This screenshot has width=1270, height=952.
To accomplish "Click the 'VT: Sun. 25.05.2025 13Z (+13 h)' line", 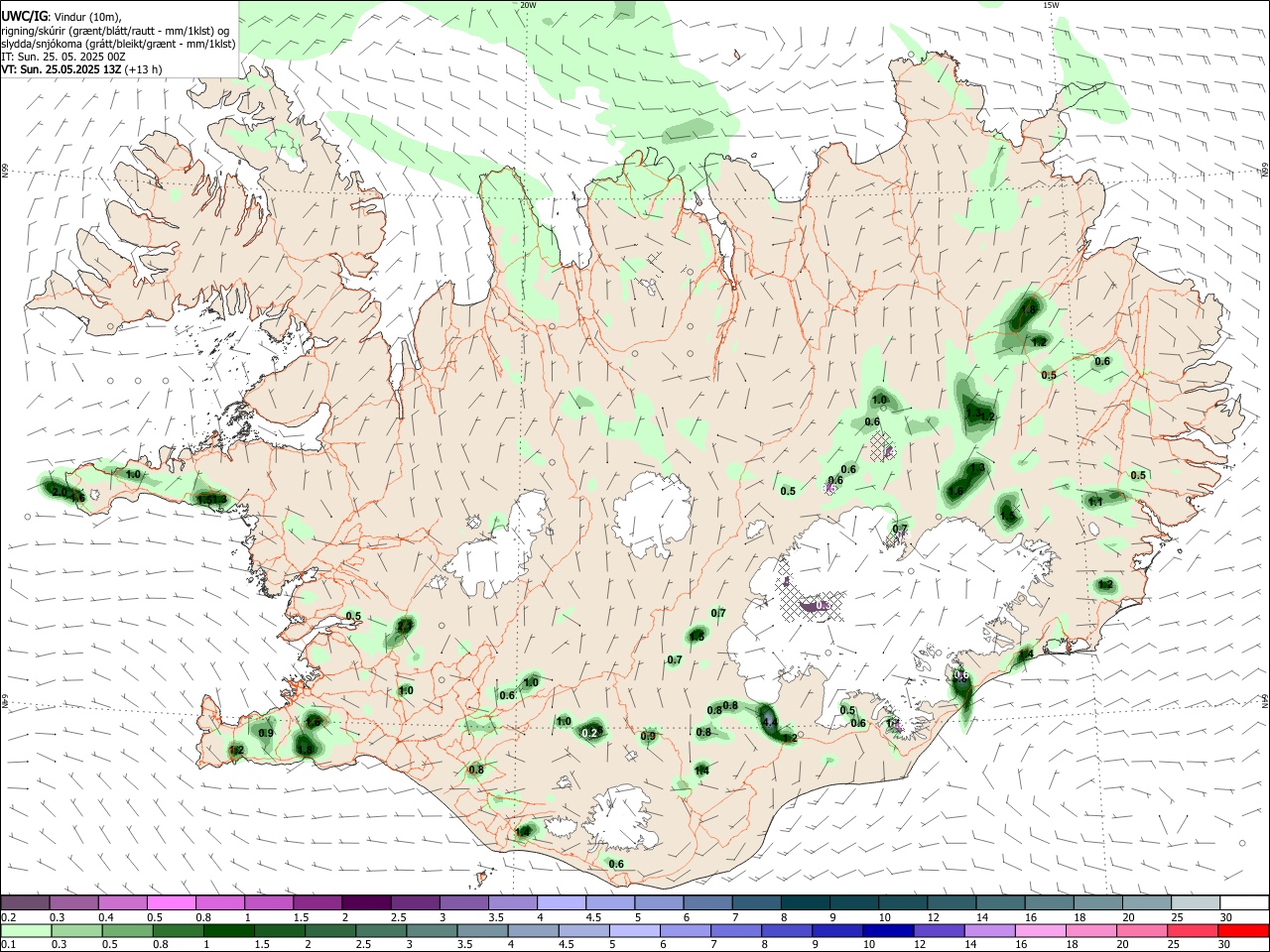I will click(81, 69).
